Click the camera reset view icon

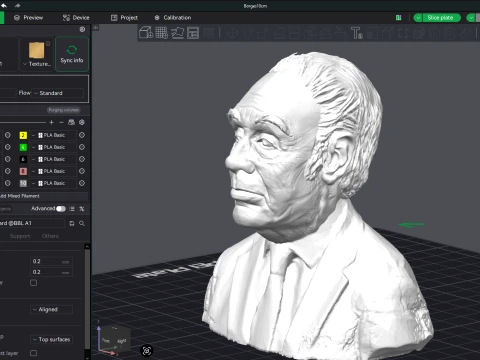147,351
